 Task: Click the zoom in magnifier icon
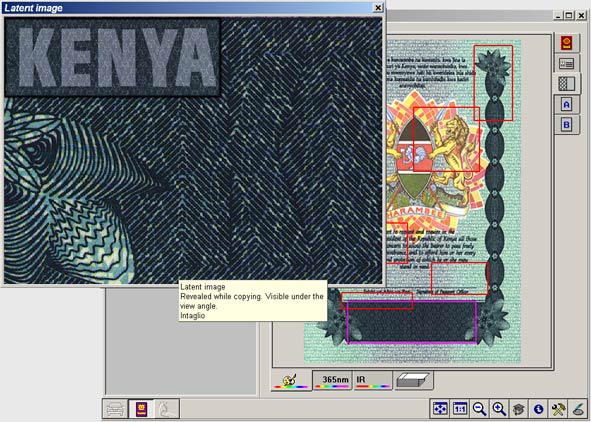499,408
